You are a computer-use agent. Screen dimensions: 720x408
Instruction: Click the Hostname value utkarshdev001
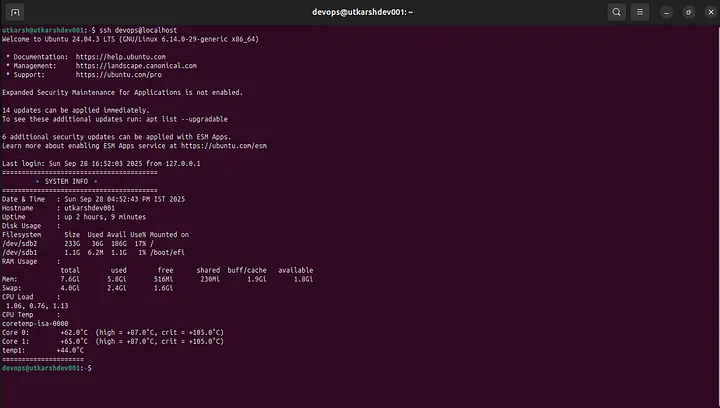(x=90, y=208)
